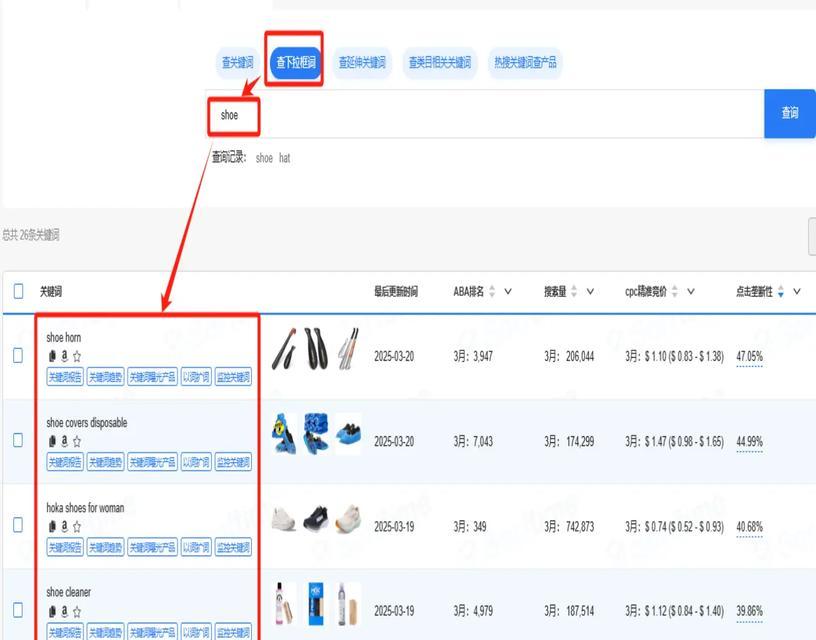The height and width of the screenshot is (640, 816).
Task: Open the 查类目相关关键词 tab
Action: point(440,63)
